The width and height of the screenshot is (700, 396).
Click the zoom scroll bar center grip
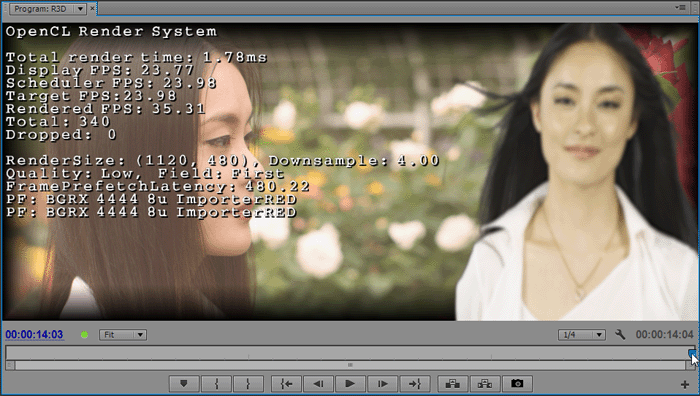pyautogui.click(x=350, y=365)
